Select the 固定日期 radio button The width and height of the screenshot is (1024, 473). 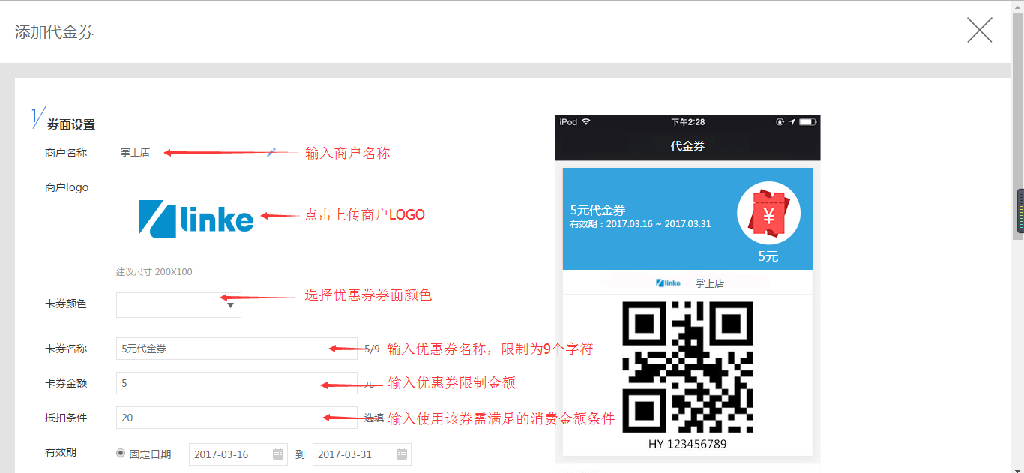120,453
